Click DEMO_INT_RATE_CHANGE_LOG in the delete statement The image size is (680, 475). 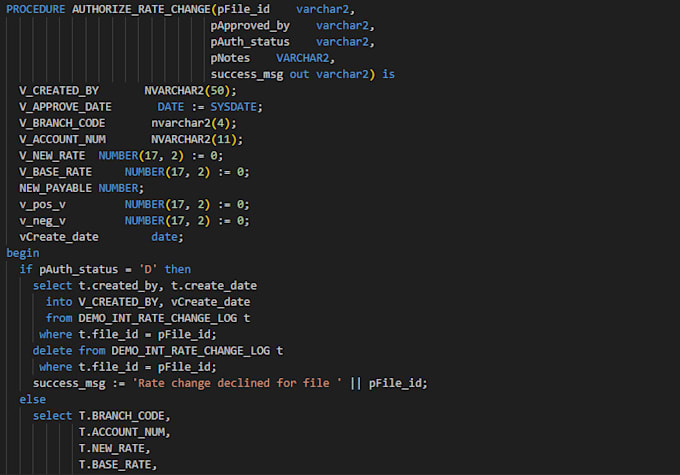click(191, 351)
